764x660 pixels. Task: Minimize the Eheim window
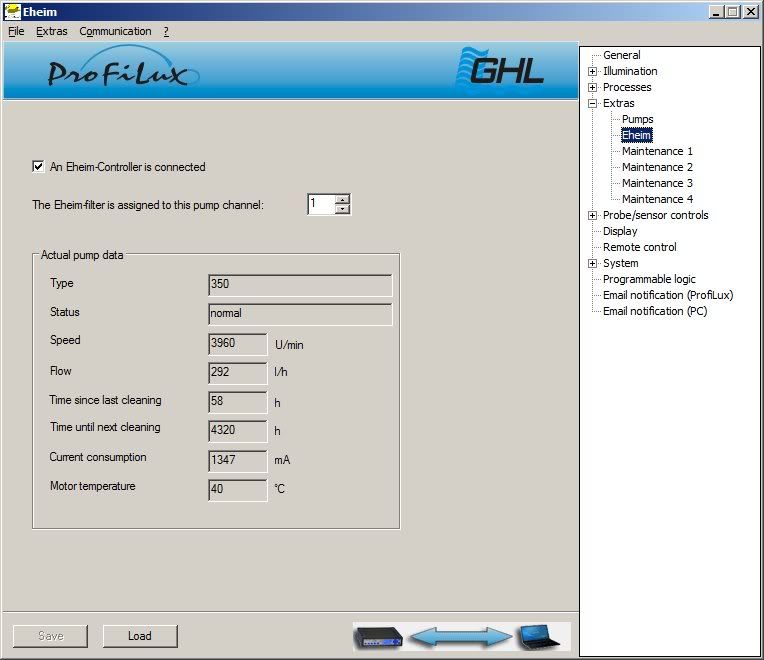coord(715,12)
